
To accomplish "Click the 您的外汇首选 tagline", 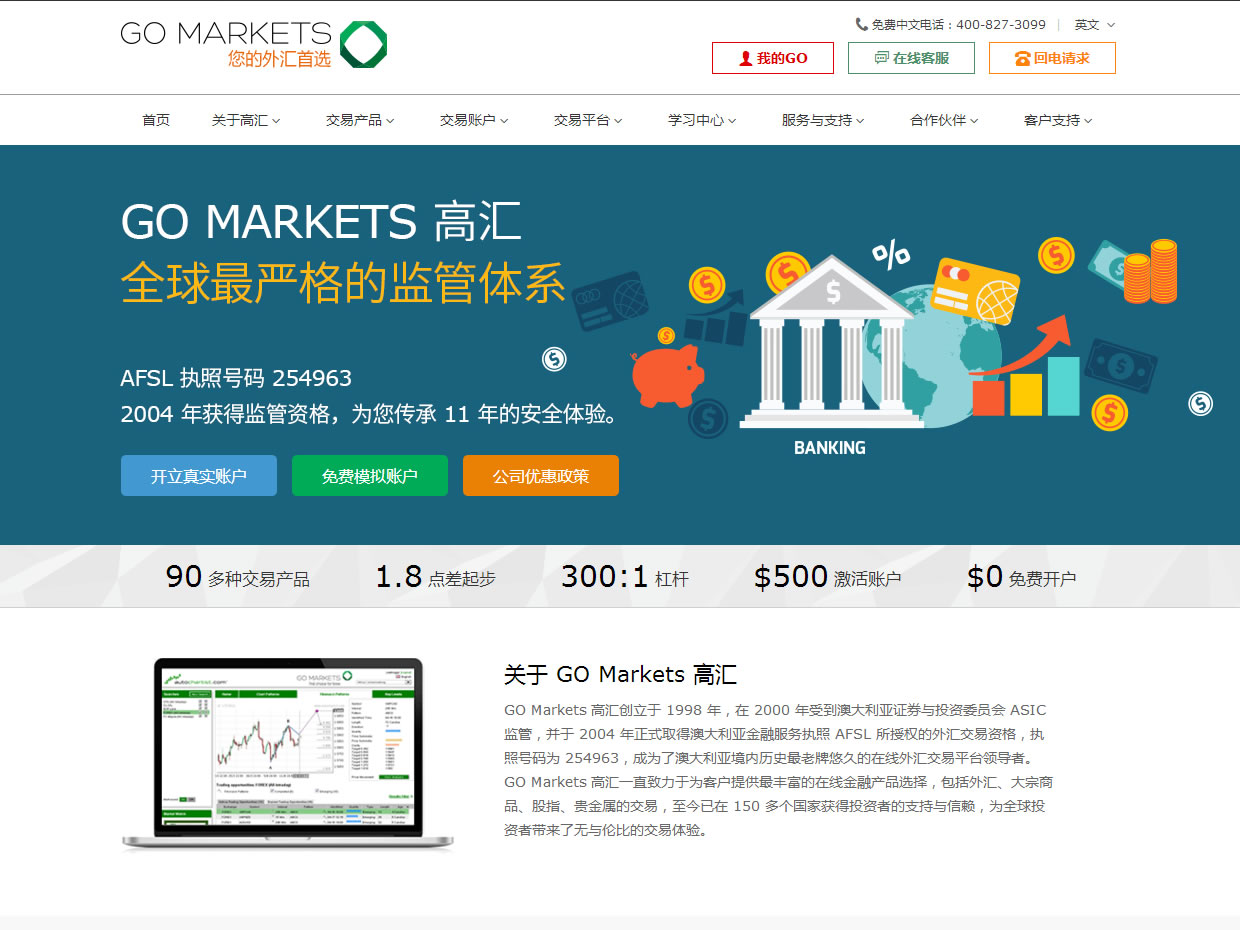I will pyautogui.click(x=279, y=59).
